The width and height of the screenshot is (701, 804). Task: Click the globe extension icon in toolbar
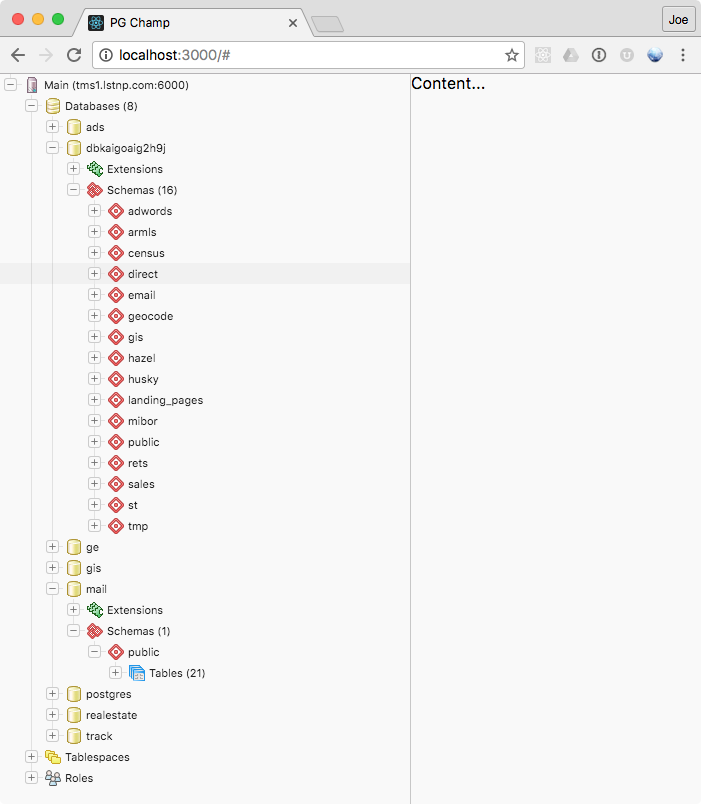(x=655, y=55)
